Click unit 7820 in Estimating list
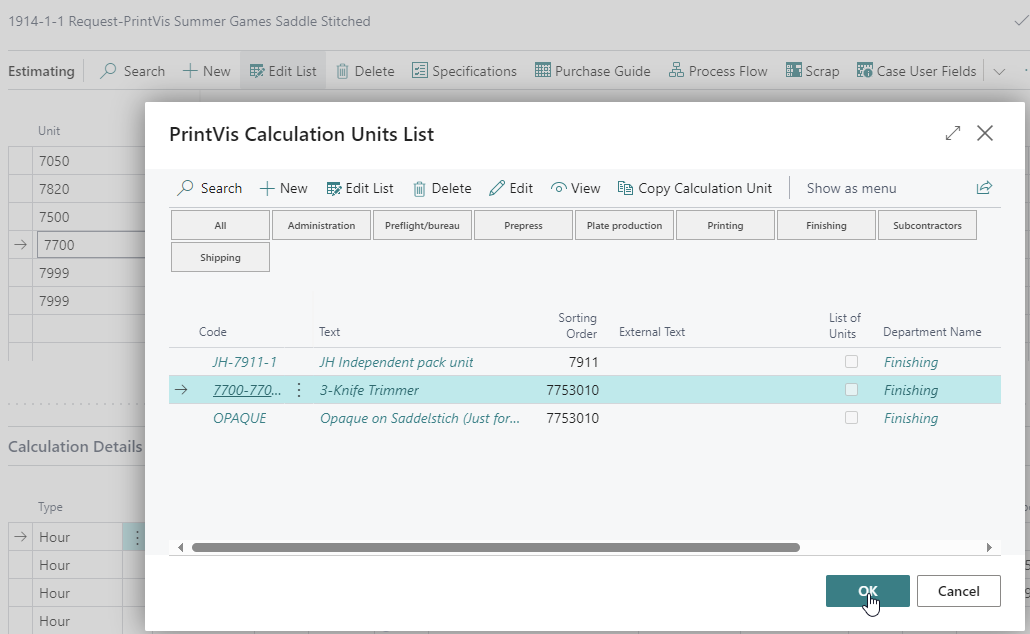The image size is (1030, 634). (54, 189)
